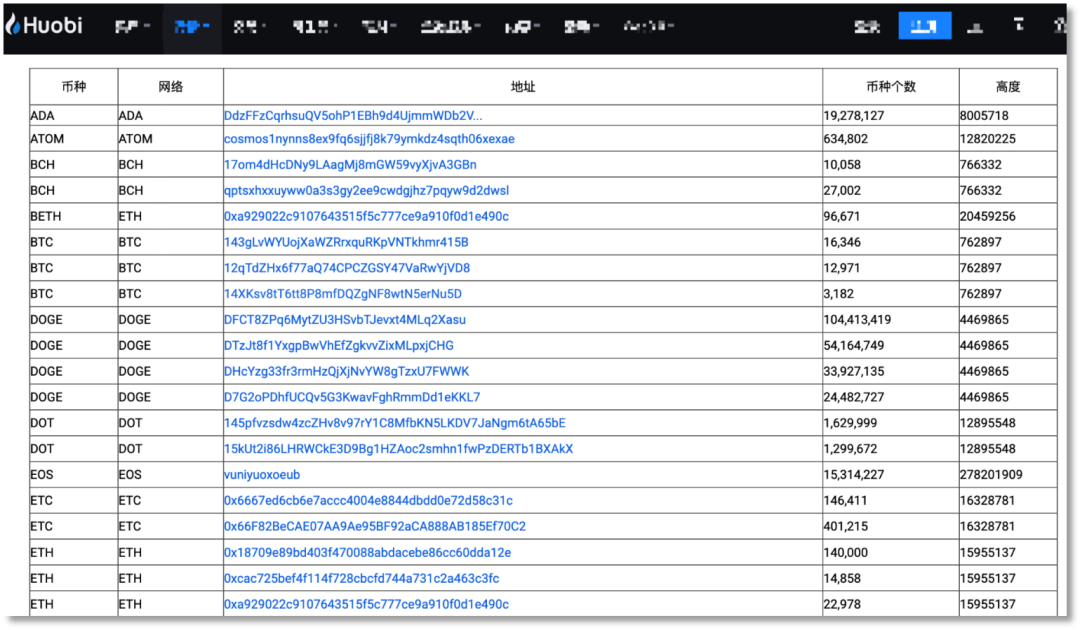
Task: Select the block height 8005718
Action: (984, 116)
